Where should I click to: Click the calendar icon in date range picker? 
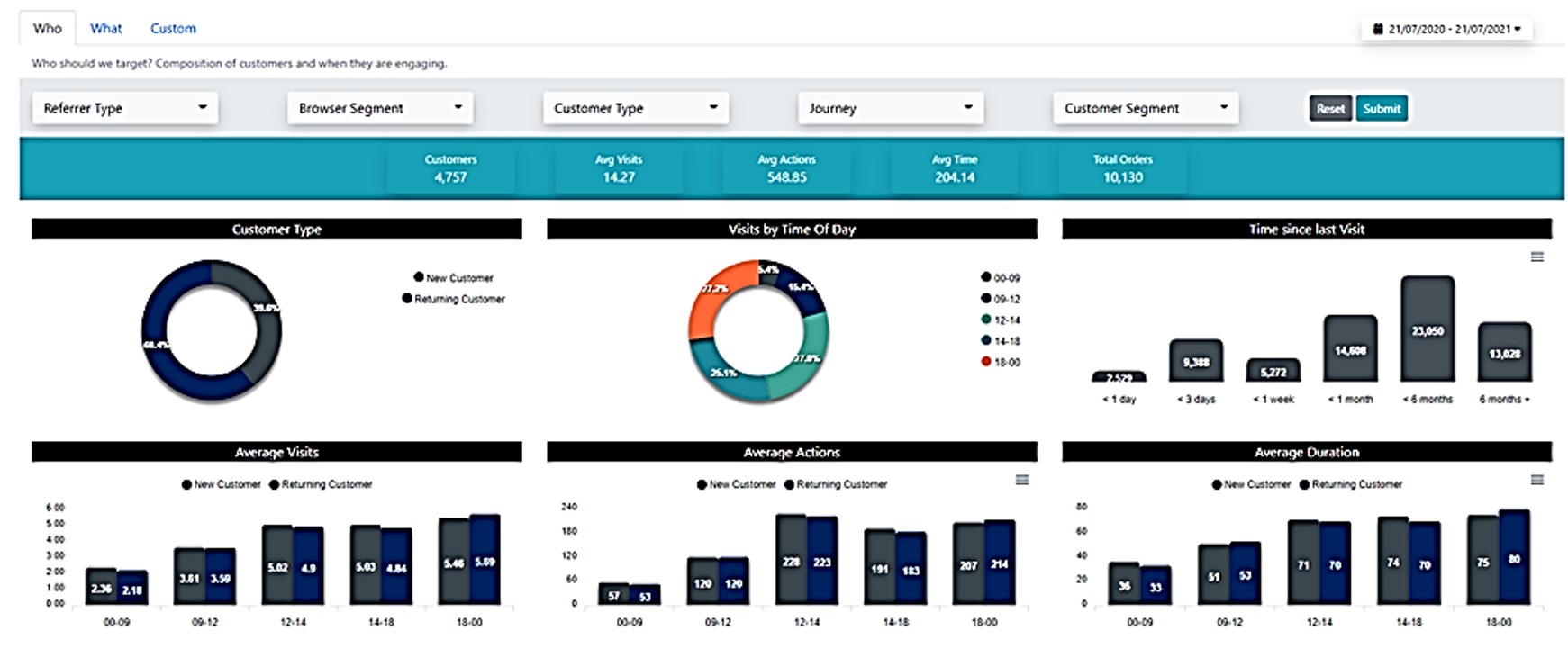[1377, 29]
